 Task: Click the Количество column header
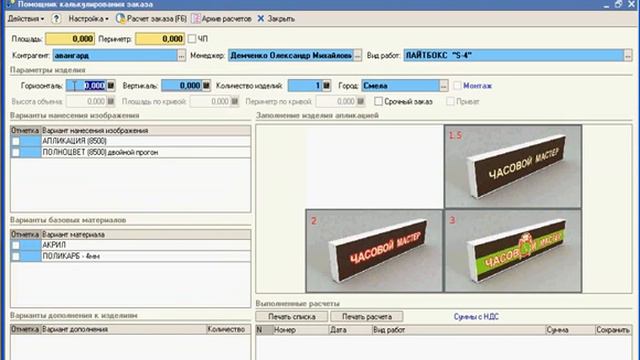pyautogui.click(x=228, y=329)
